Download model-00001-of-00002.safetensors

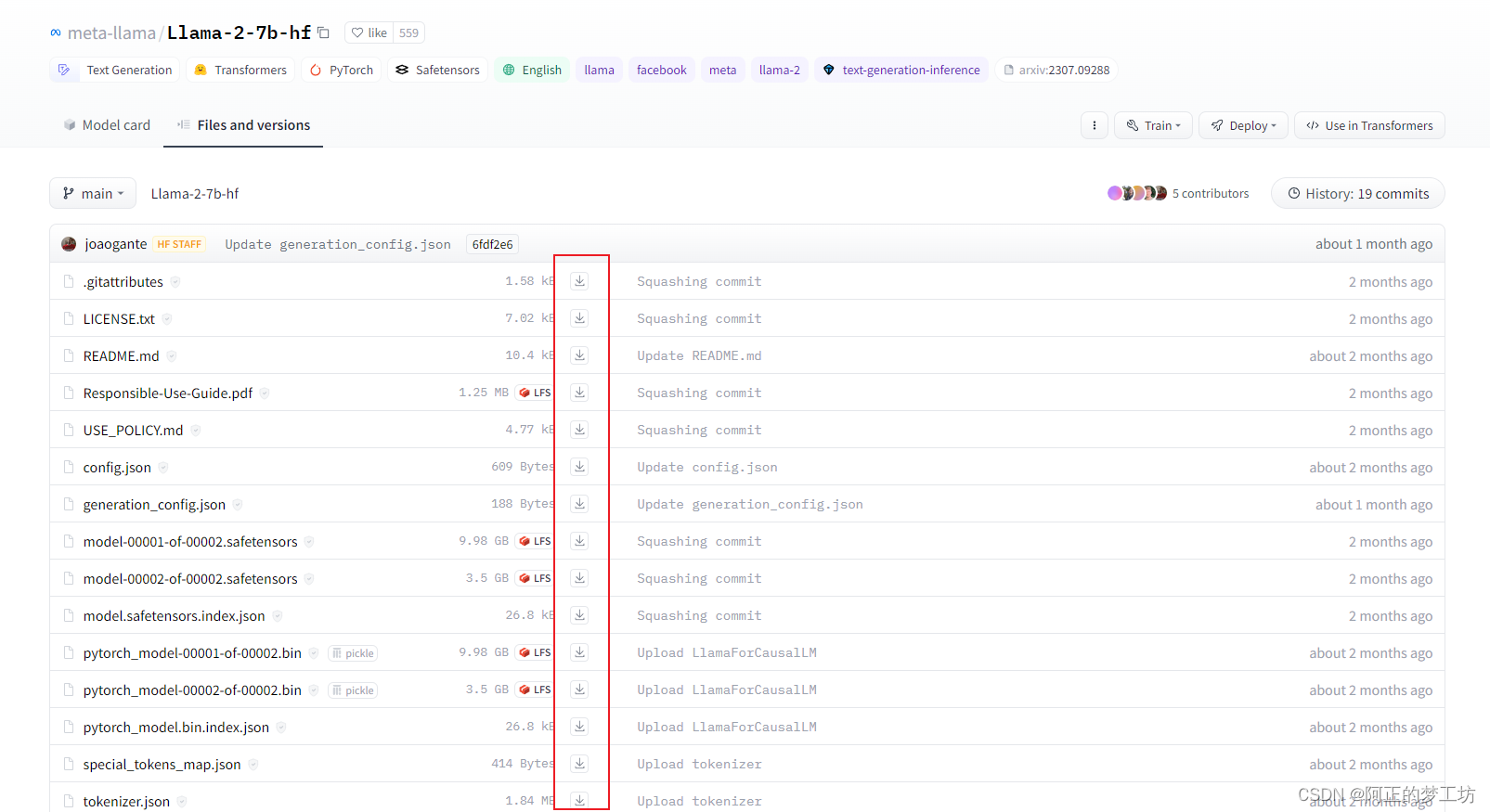coord(579,541)
